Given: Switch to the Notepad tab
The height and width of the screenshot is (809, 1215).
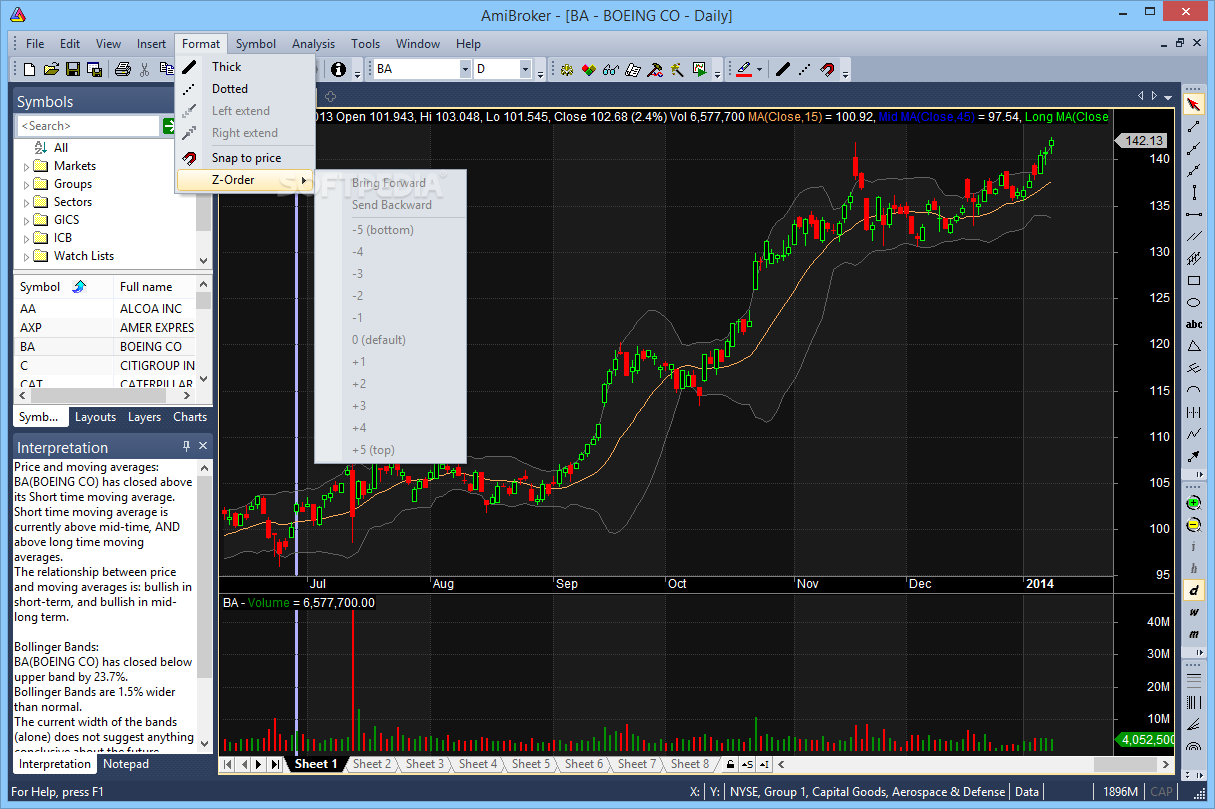Looking at the screenshot, I should (126, 764).
